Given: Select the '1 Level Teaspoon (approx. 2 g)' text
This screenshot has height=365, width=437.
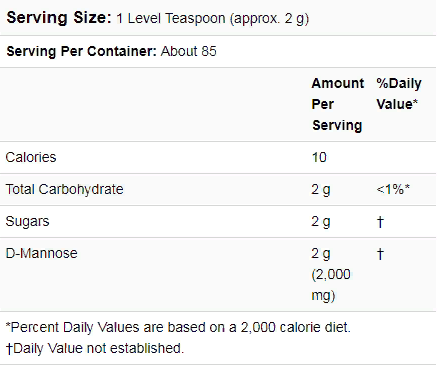Looking at the screenshot, I should [213, 19].
